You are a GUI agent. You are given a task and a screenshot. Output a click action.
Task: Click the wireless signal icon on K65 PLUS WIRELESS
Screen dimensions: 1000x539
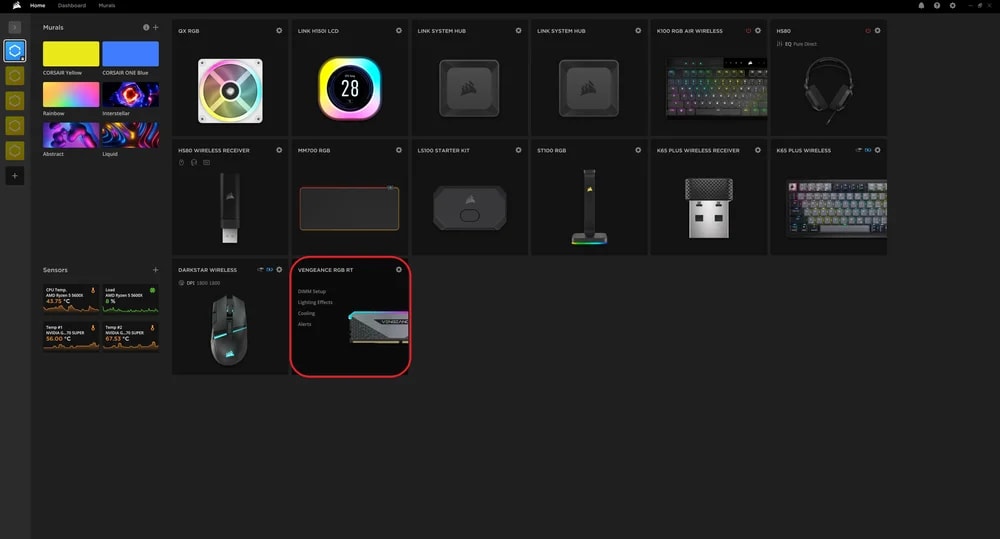(858, 150)
